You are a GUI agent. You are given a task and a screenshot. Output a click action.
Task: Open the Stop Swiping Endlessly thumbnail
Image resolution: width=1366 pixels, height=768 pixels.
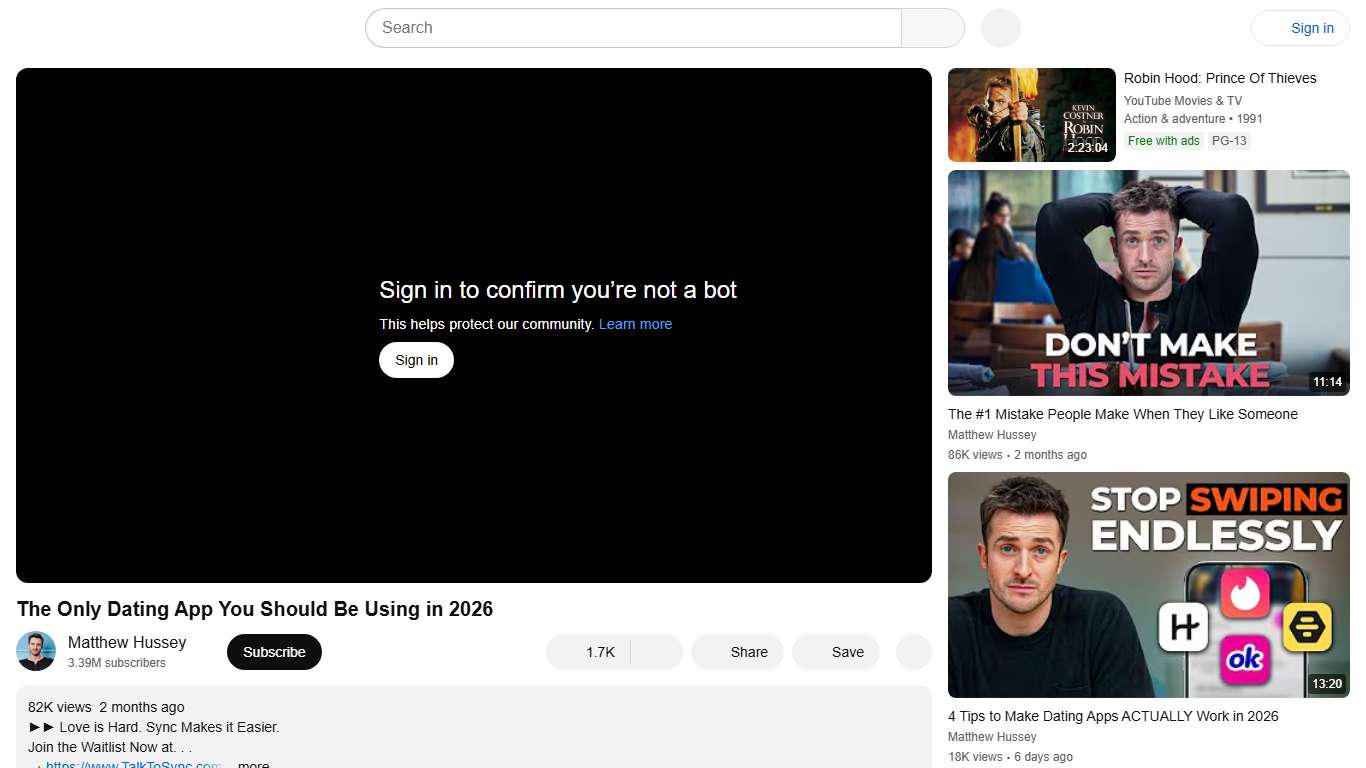pyautogui.click(x=1148, y=584)
